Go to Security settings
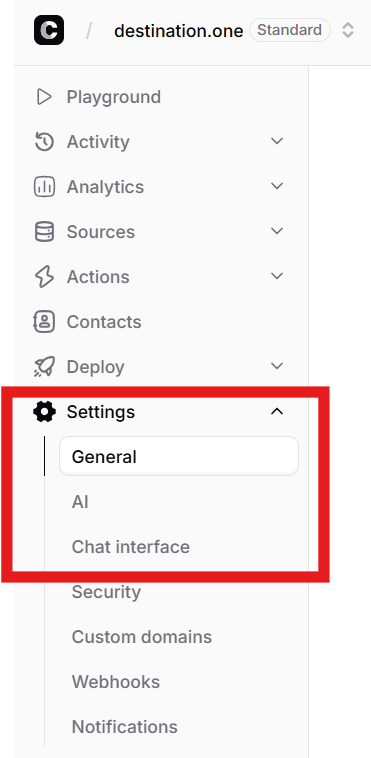This screenshot has height=758, width=371. 106,592
